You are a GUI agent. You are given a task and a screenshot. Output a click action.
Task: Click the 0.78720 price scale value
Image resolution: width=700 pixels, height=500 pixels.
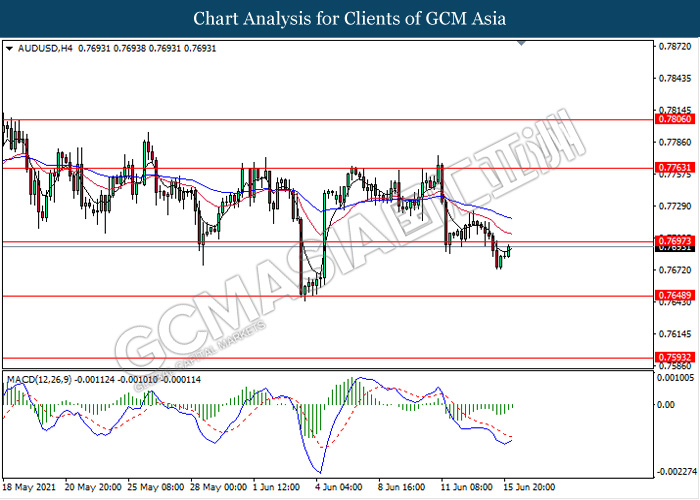click(675, 46)
